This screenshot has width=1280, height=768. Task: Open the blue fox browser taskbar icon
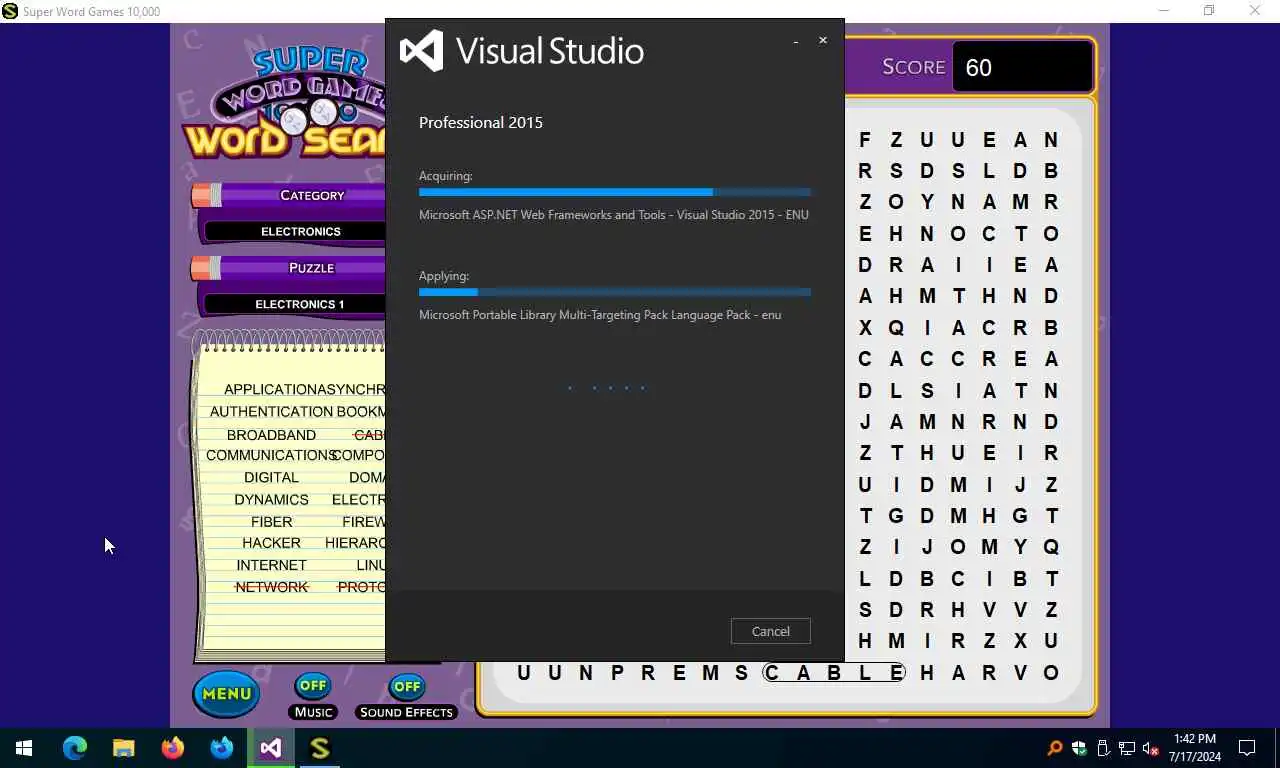[x=221, y=748]
